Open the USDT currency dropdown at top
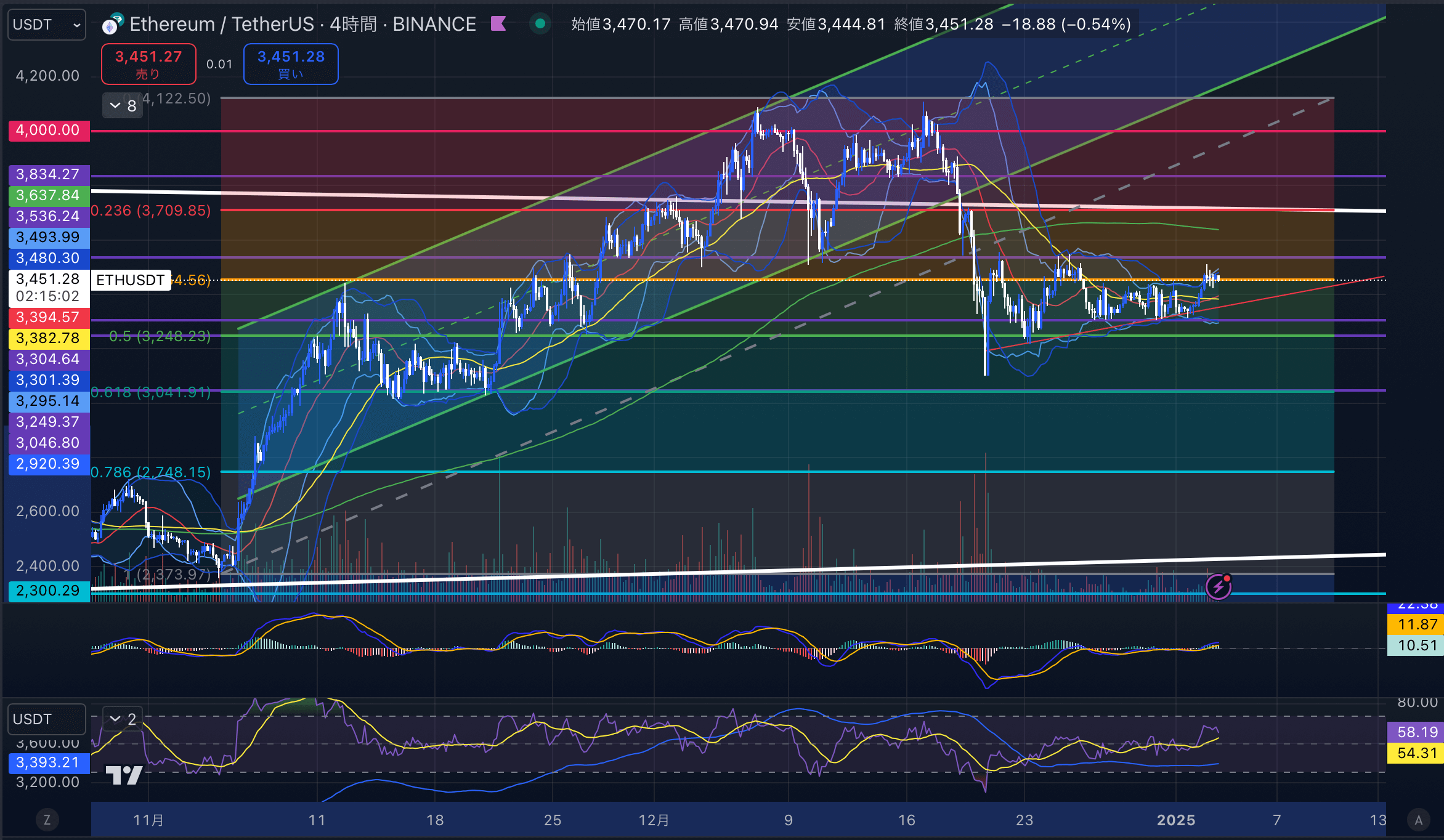The width and height of the screenshot is (1444, 840). click(46, 25)
